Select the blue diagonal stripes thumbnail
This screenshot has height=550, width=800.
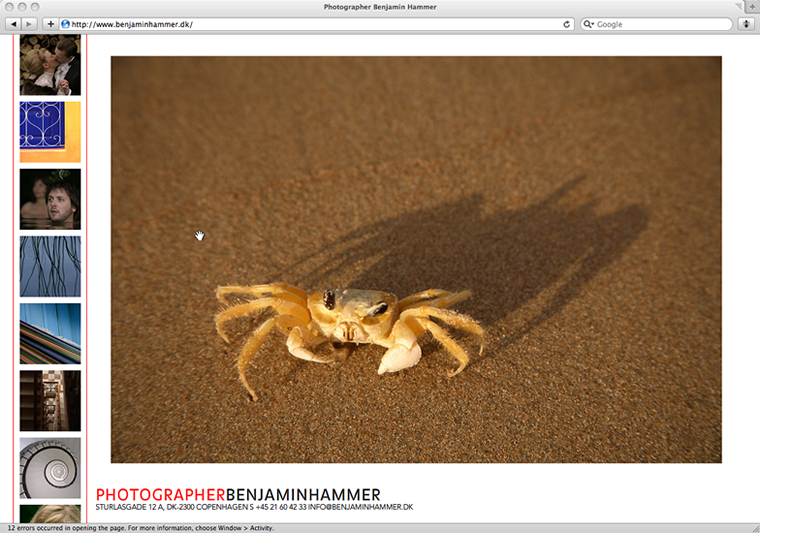pos(50,333)
